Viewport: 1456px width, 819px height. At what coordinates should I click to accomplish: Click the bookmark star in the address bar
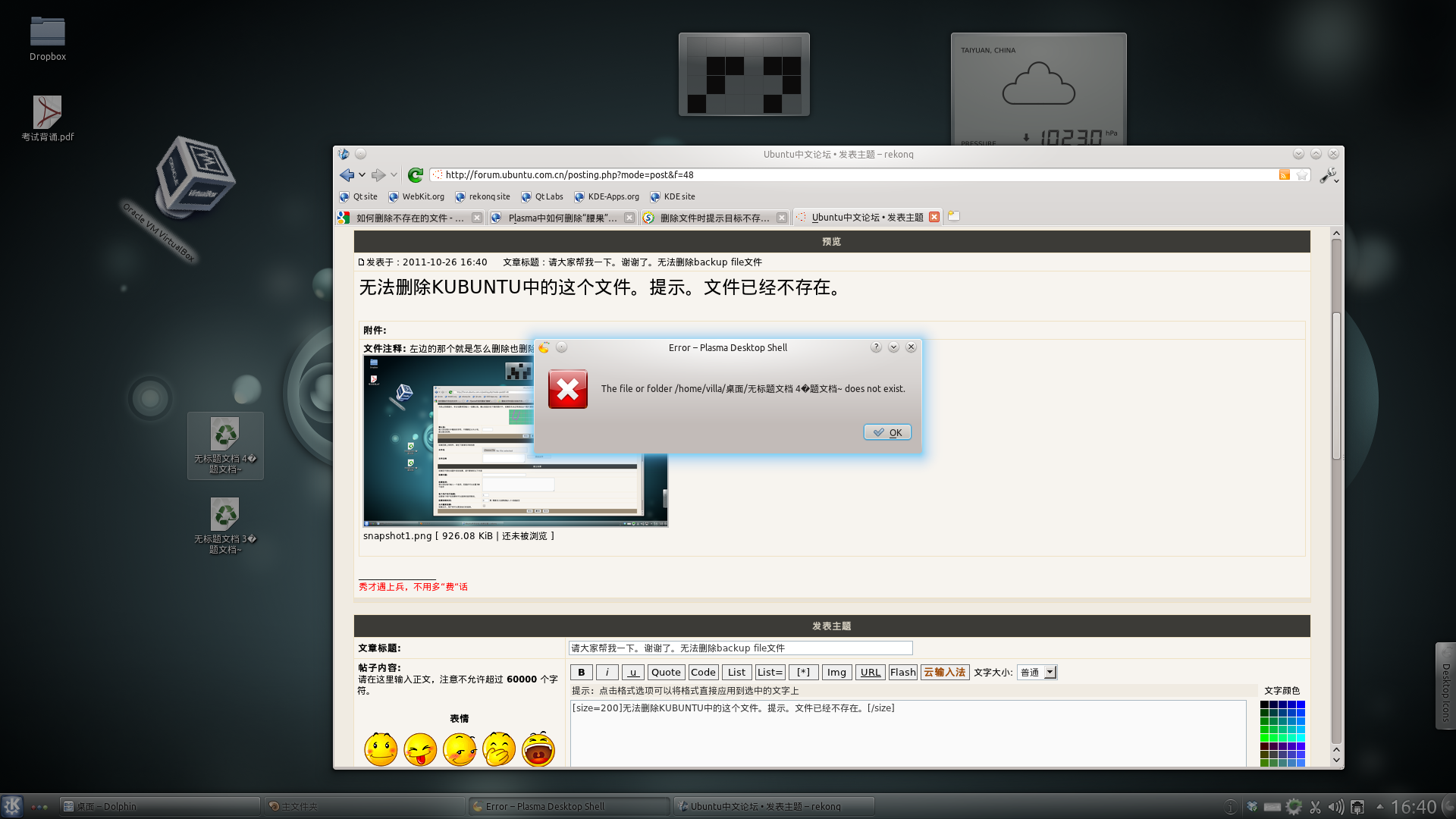coord(1302,175)
